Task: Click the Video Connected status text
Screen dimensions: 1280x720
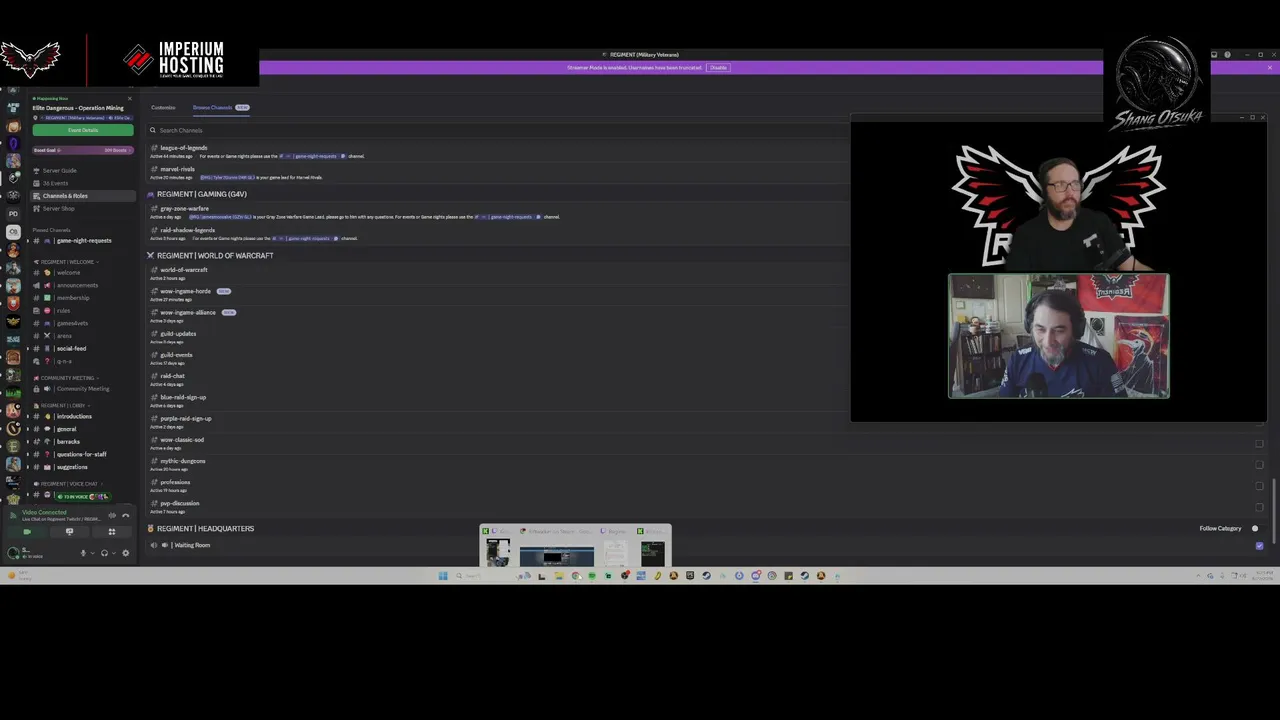Action: click(44, 512)
